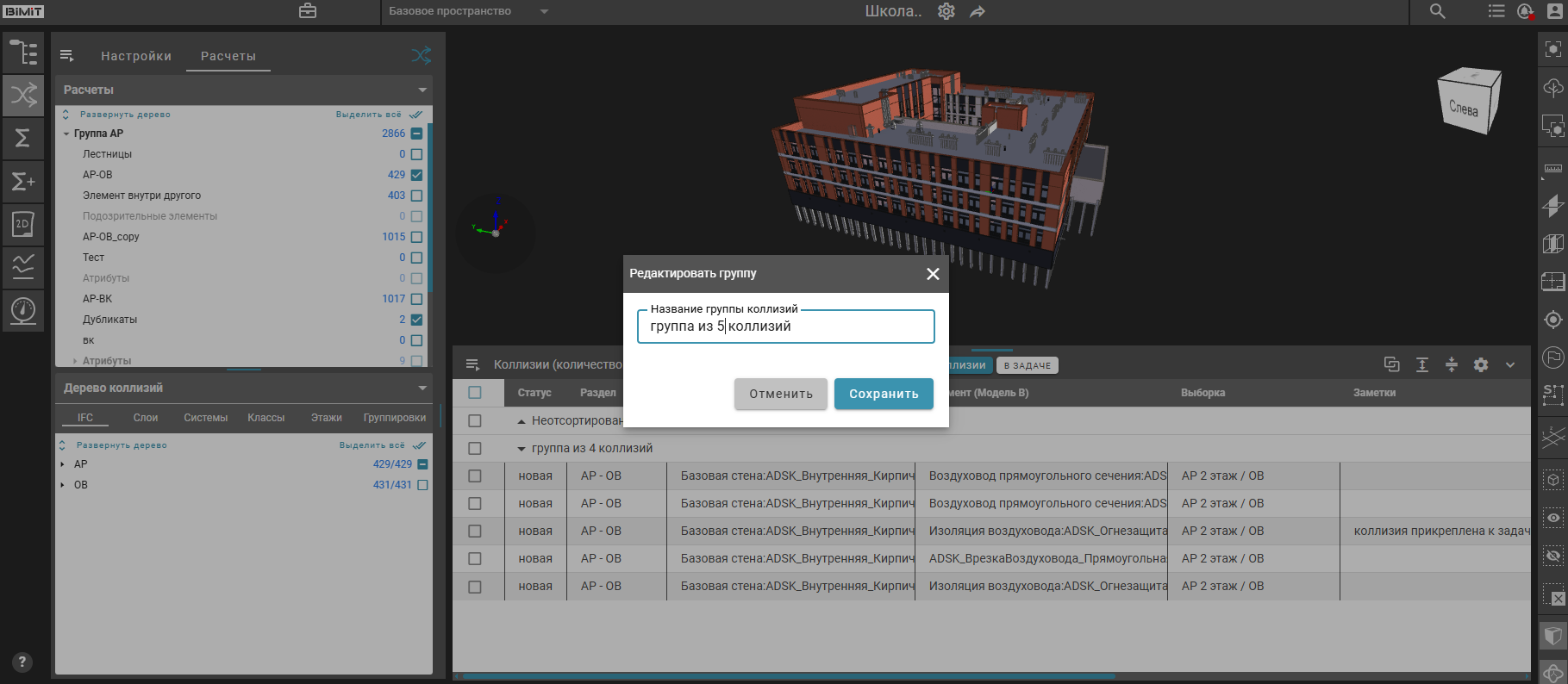Open the model tree icon in left sidebar
This screenshot has height=684, width=1568.
click(x=23, y=53)
